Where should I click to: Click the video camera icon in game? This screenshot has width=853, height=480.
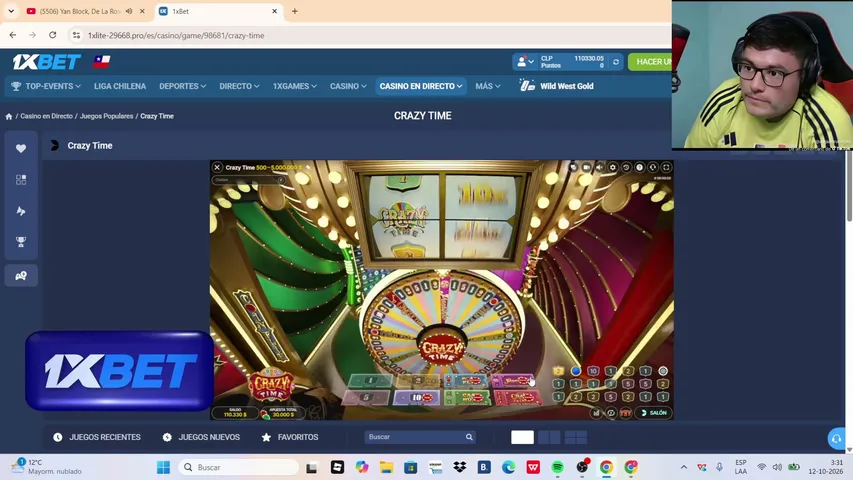(x=586, y=168)
